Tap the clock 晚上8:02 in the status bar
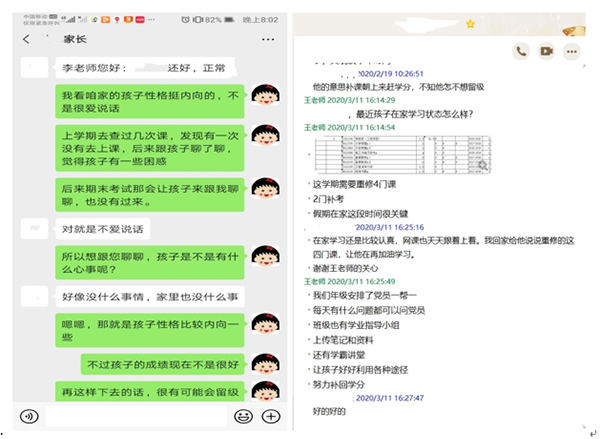The image size is (600, 439). (x=261, y=20)
